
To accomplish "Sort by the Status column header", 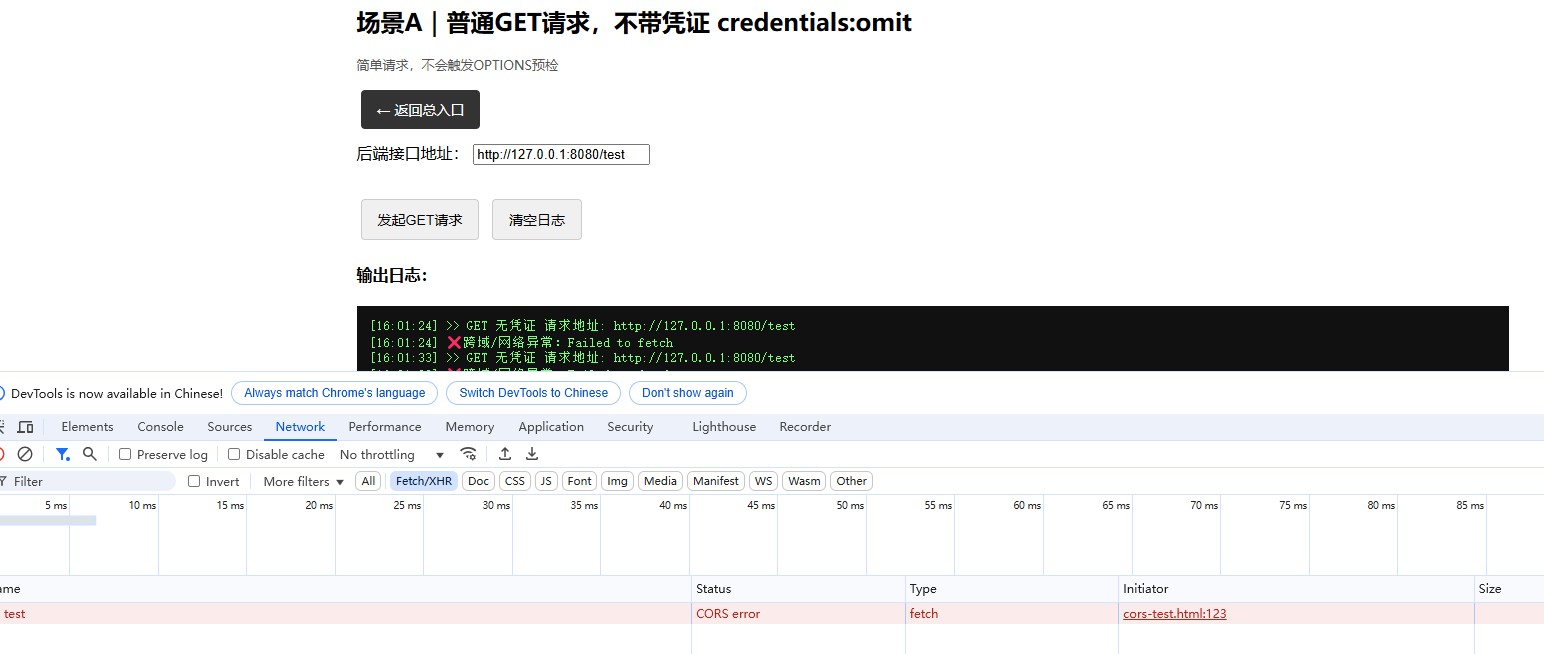I will point(798,589).
